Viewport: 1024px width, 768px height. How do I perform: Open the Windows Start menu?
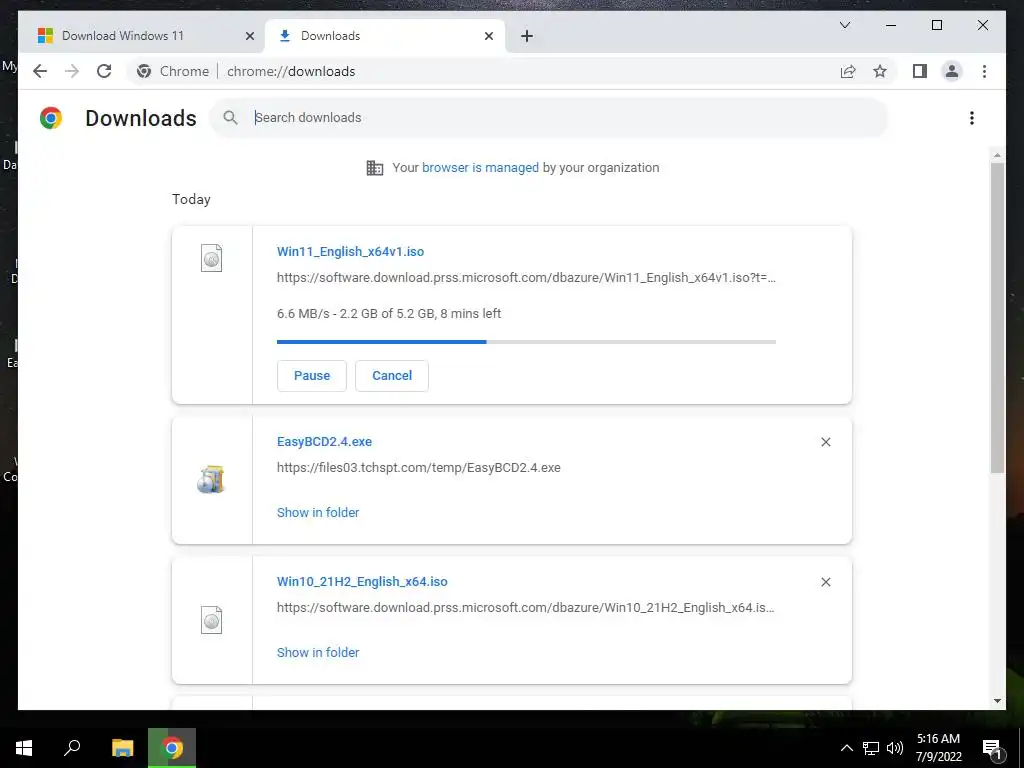pos(24,748)
